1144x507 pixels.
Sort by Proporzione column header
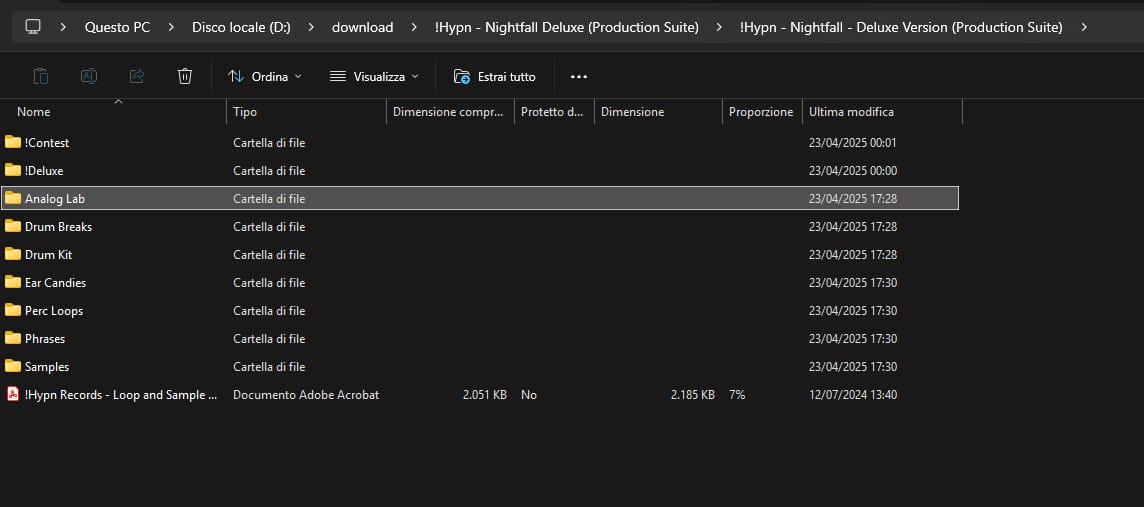[x=762, y=112]
